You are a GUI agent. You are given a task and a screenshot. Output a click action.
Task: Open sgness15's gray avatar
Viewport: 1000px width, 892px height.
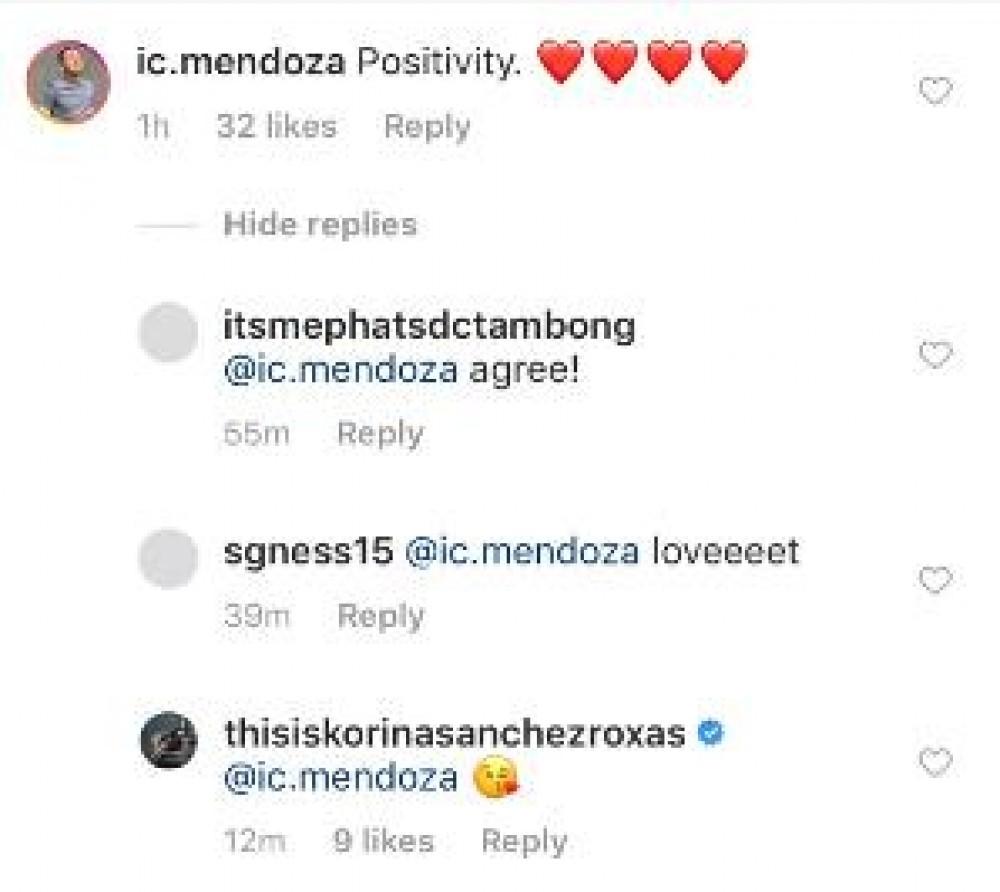coord(168,558)
